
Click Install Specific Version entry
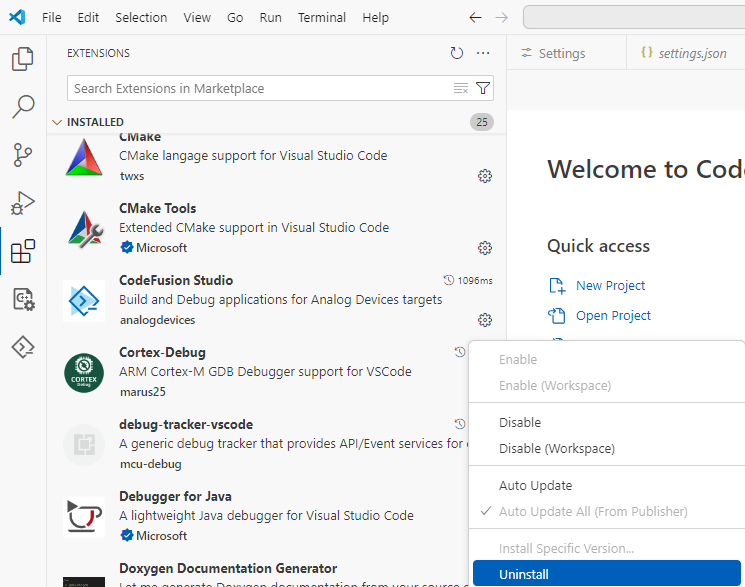(607, 549)
